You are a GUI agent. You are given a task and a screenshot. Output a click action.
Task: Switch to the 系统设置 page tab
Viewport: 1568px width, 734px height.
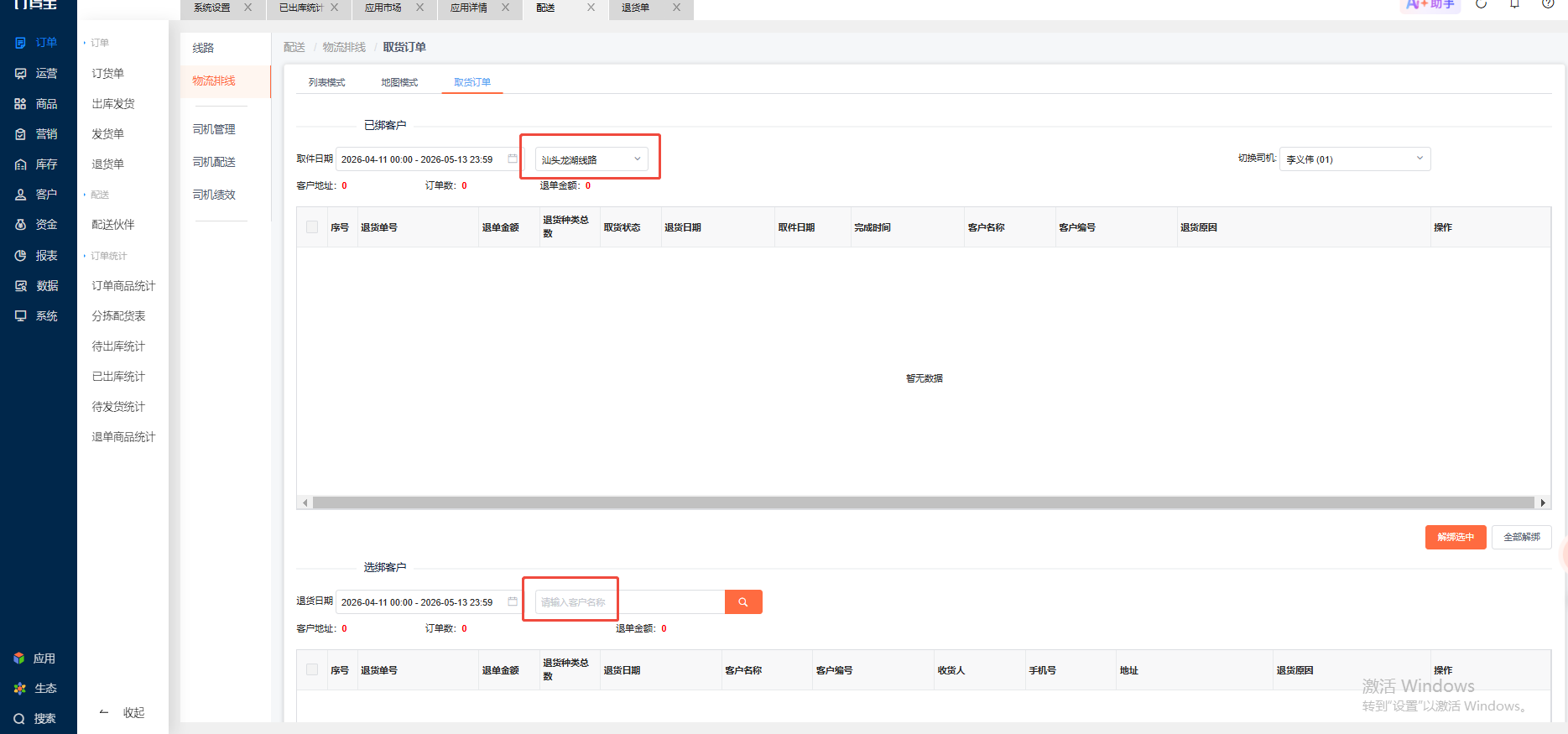(x=212, y=8)
